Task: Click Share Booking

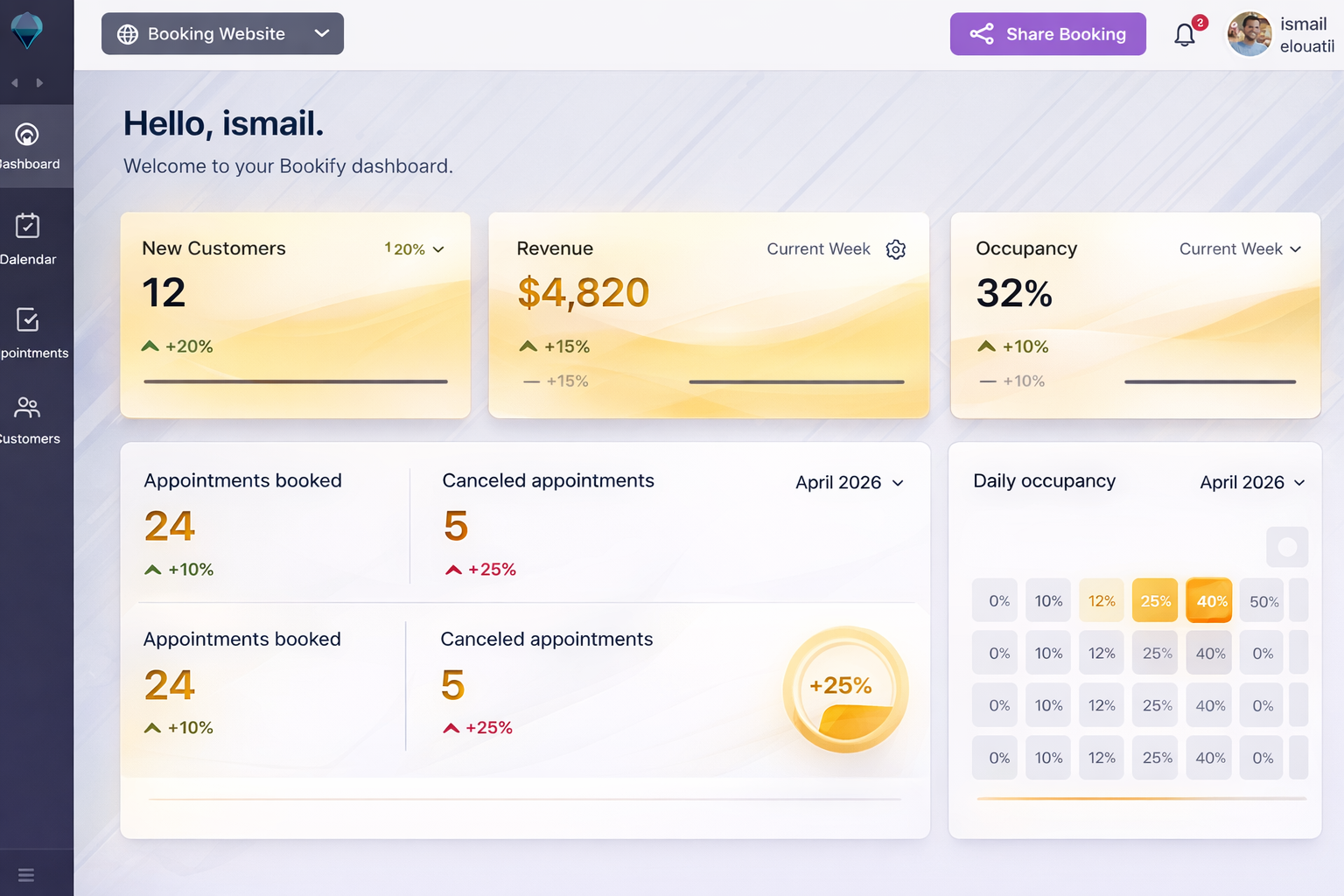Action: 1047,33
